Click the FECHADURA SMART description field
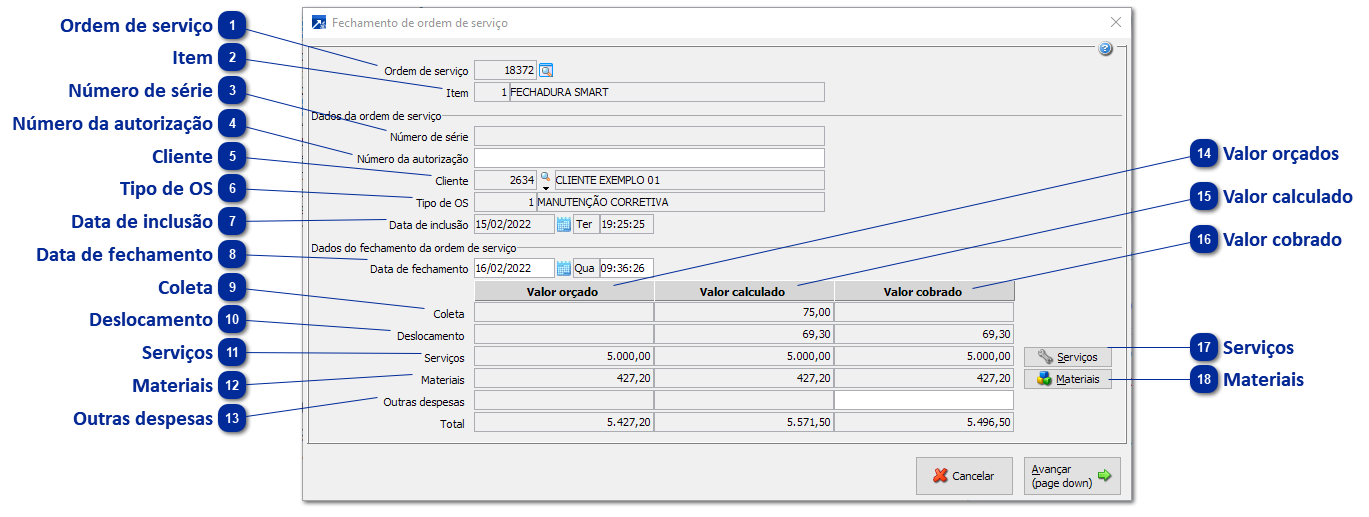Screen dimensions: 1369x517 [667, 92]
